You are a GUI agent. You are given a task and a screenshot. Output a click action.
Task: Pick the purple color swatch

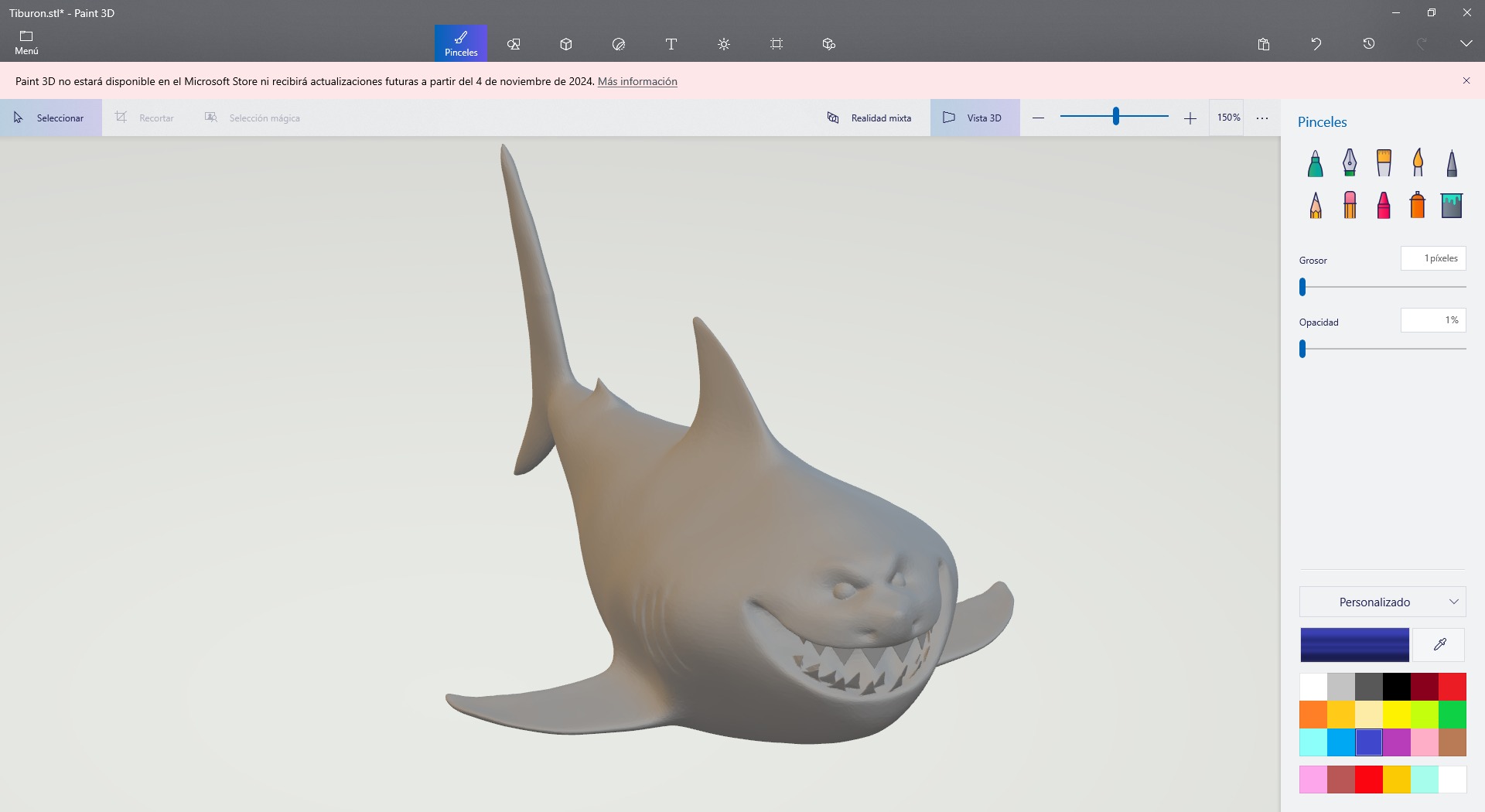(x=1397, y=742)
